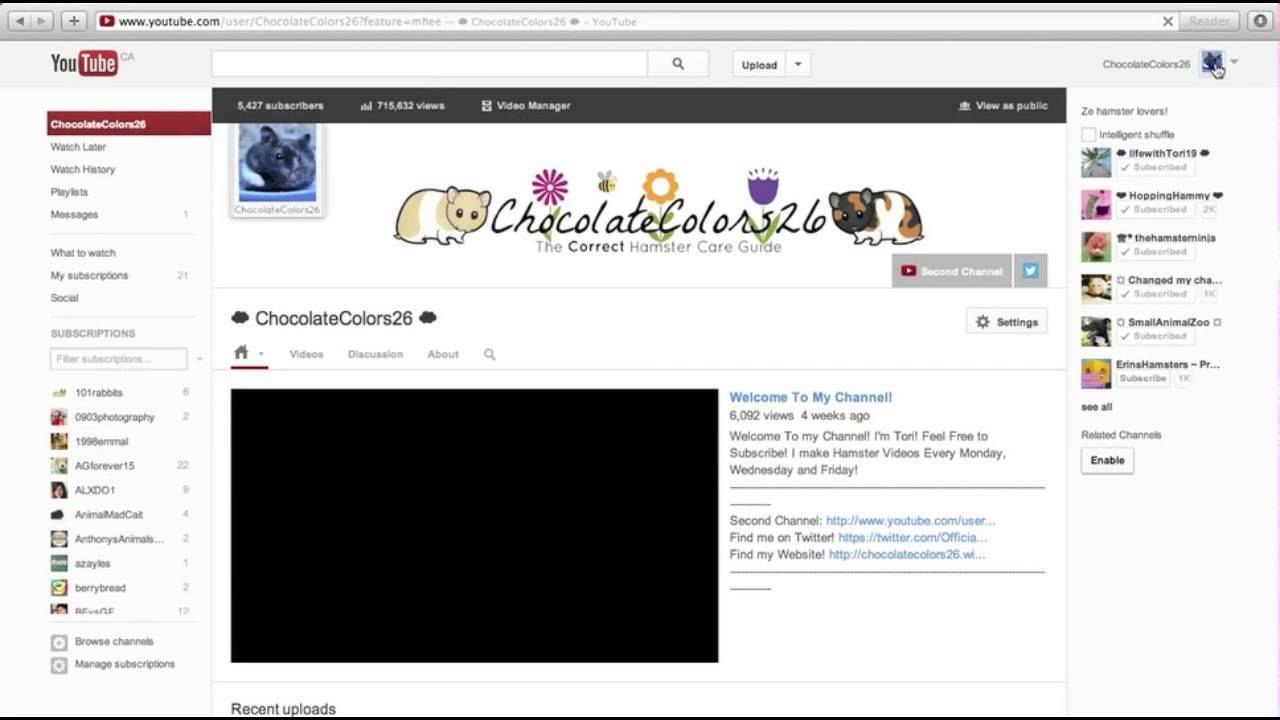Click see all featured channels
The image size is (1280, 720).
1096,407
